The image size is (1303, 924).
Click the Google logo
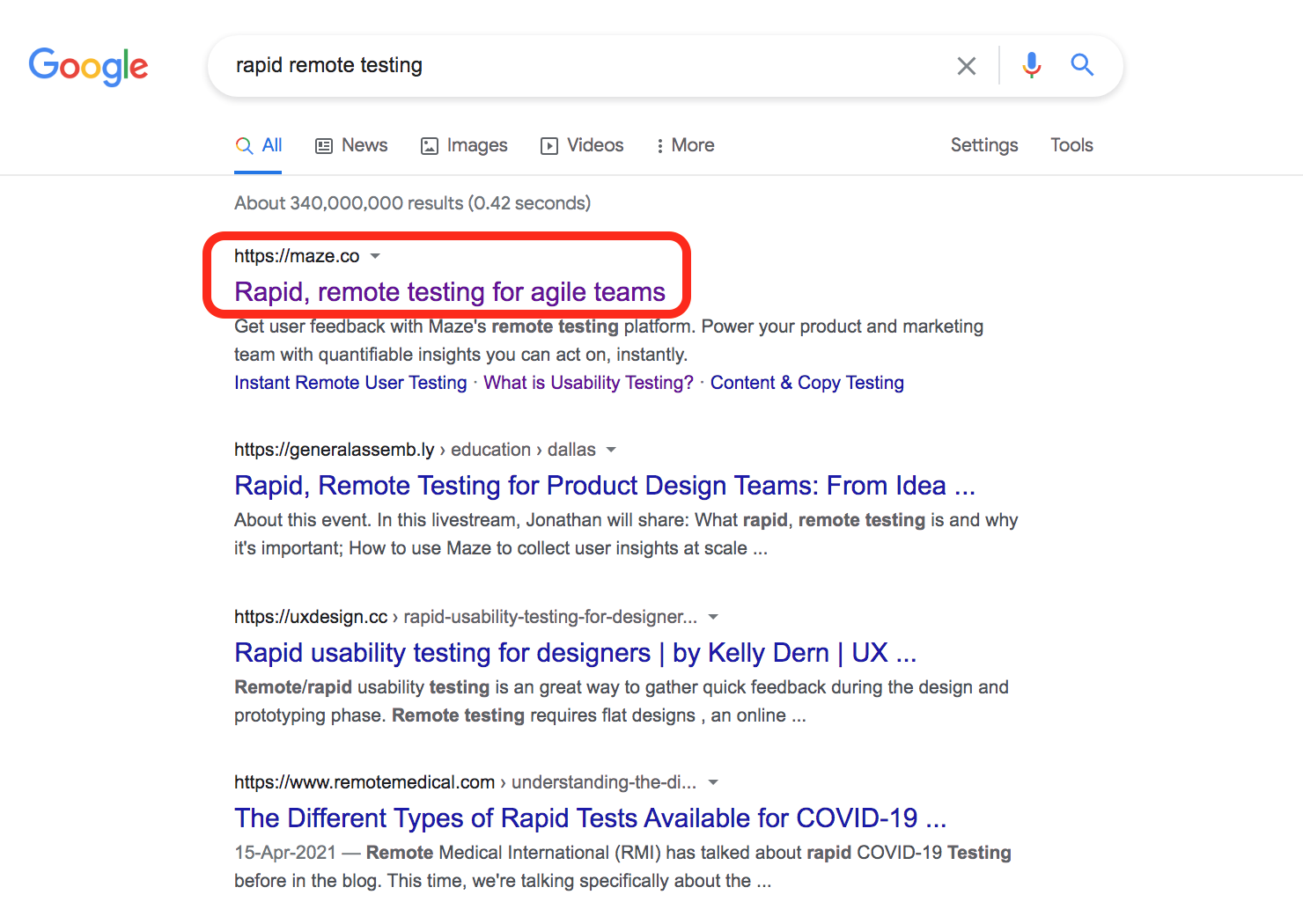[88, 66]
